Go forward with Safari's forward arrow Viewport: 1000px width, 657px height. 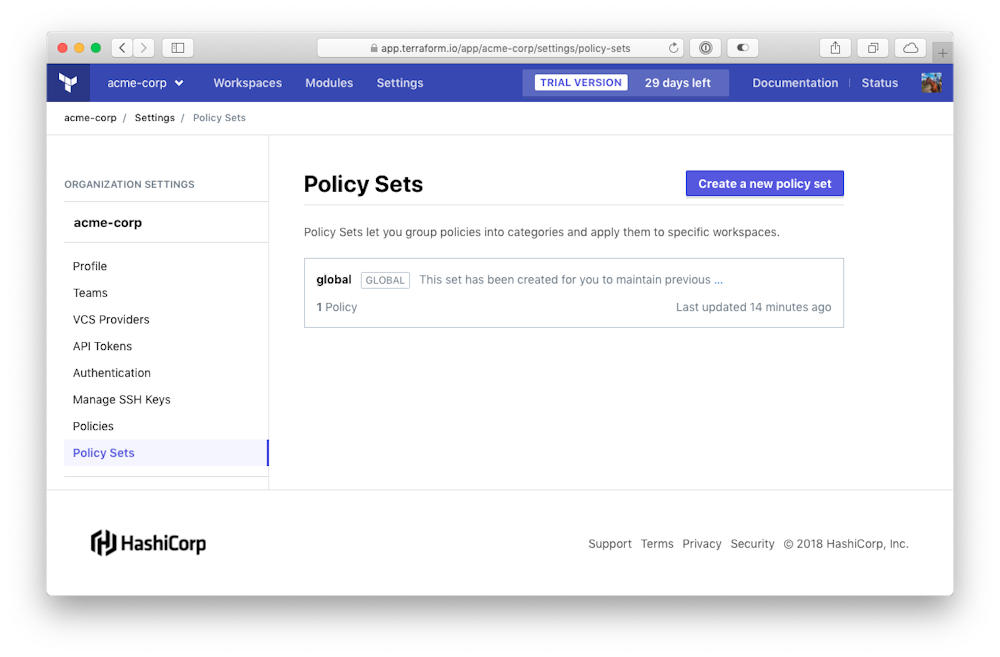(143, 48)
